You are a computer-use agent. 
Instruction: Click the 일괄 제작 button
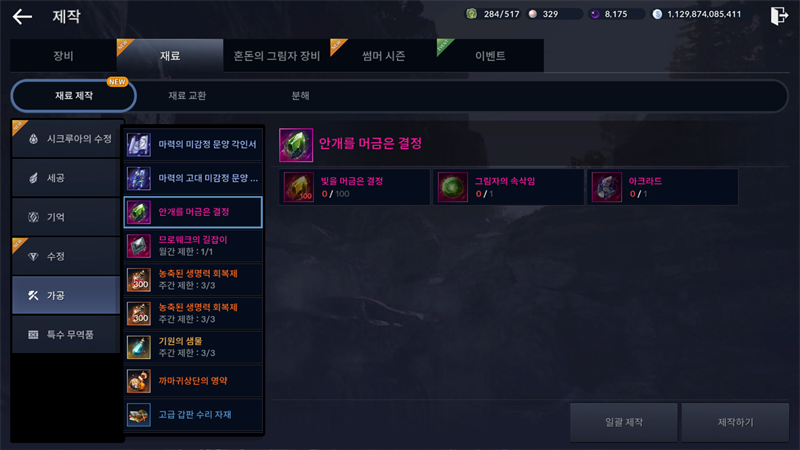point(623,422)
